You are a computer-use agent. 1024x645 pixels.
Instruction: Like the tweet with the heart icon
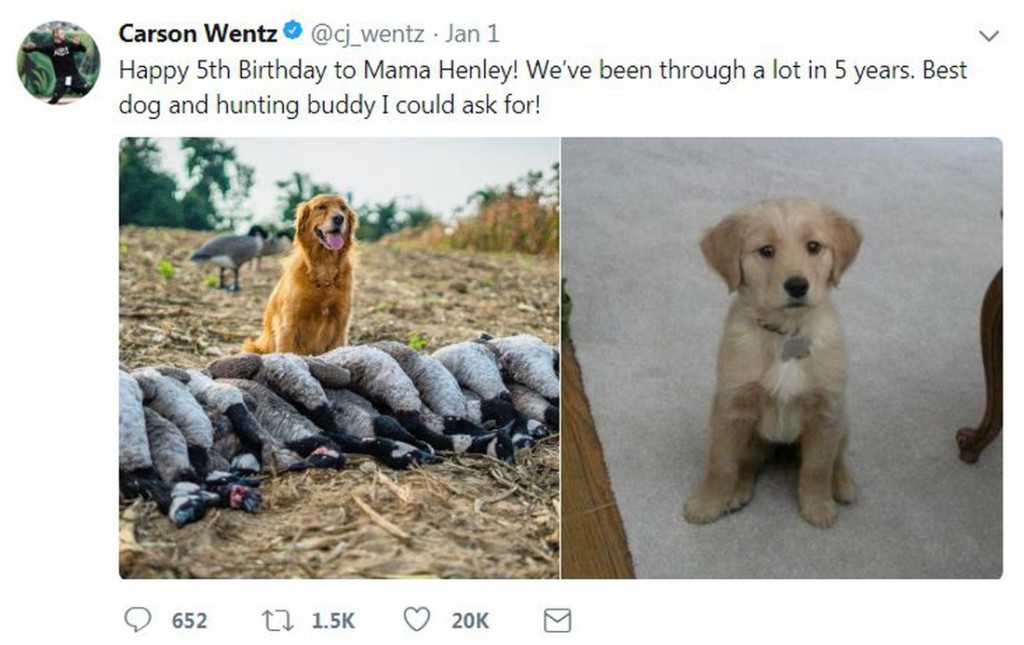[417, 619]
